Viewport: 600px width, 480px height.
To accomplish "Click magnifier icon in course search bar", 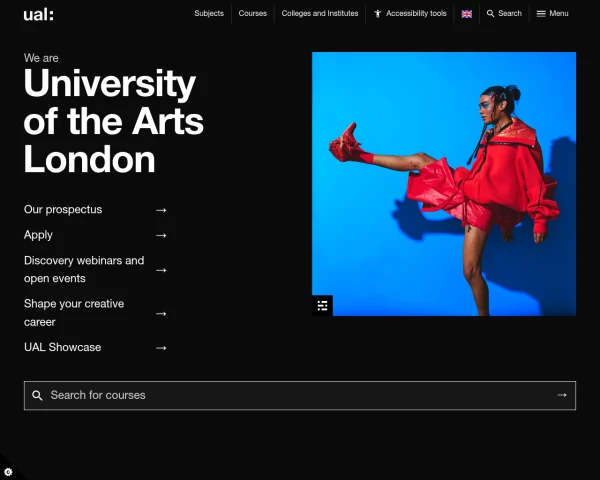I will pyautogui.click(x=37, y=395).
